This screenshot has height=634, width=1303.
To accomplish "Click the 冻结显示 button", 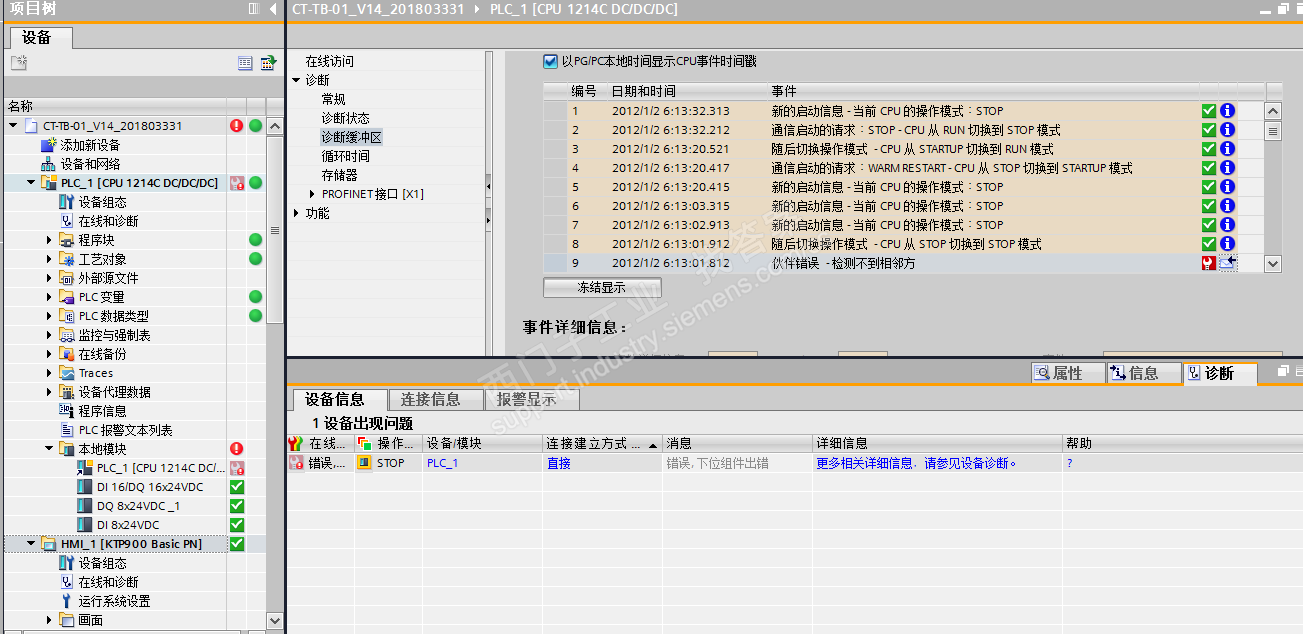I will pyautogui.click(x=602, y=287).
